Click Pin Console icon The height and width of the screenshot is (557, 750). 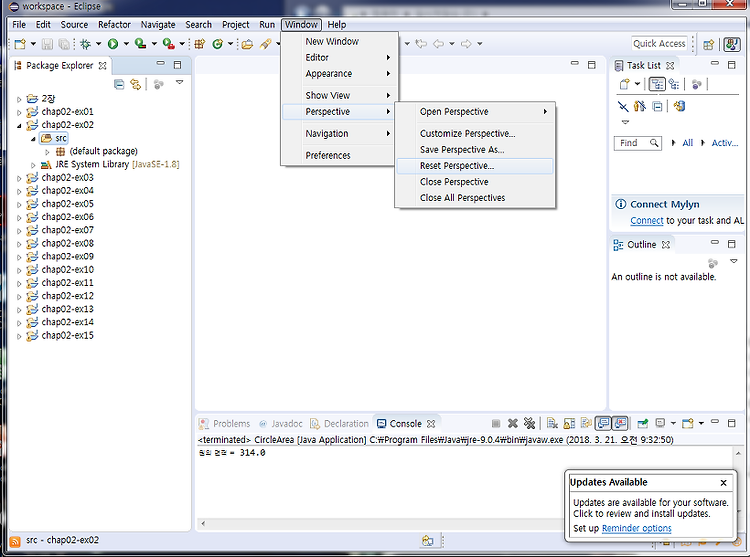pos(643,423)
